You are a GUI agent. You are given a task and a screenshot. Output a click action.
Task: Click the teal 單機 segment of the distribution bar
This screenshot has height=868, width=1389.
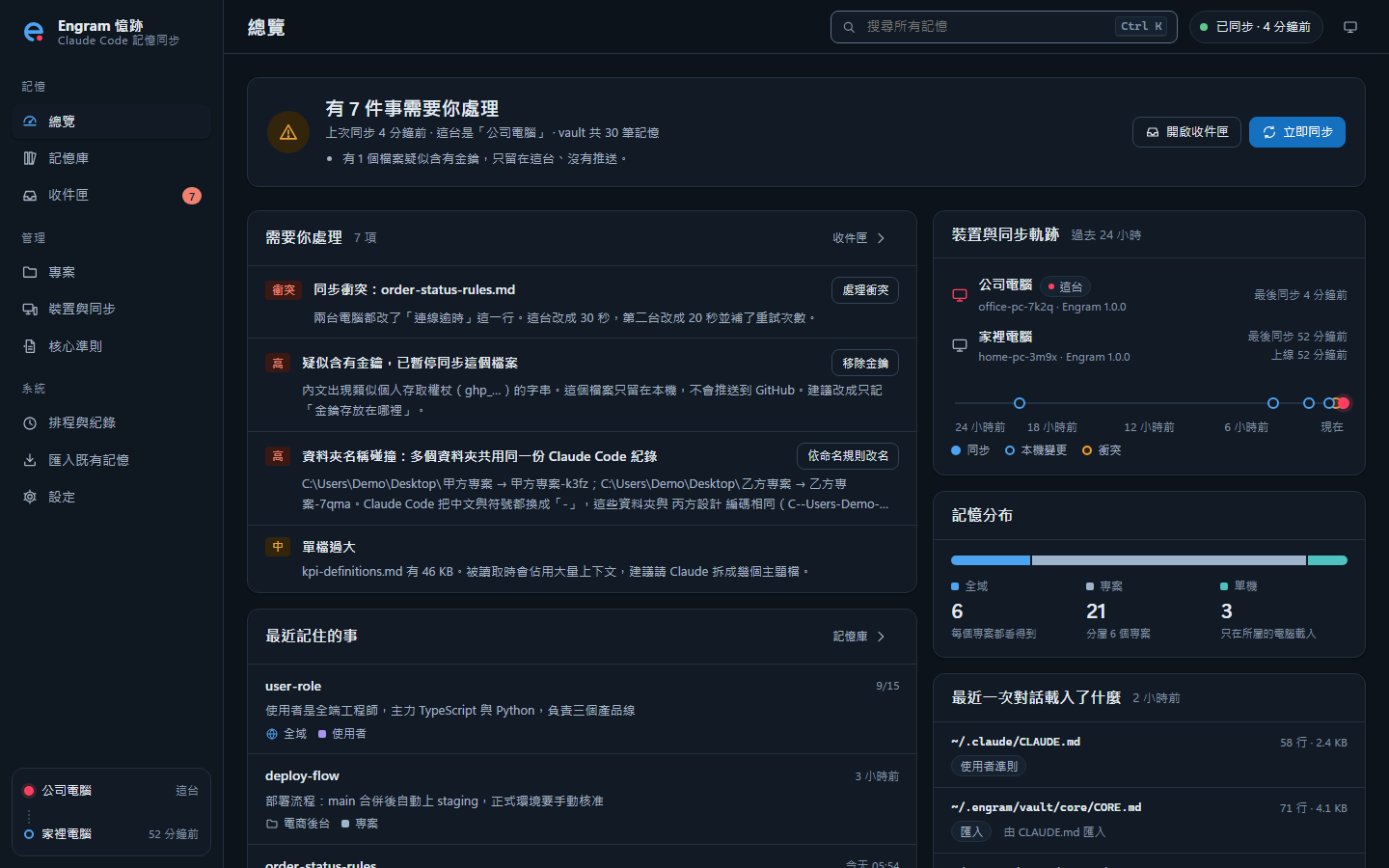point(1327,560)
